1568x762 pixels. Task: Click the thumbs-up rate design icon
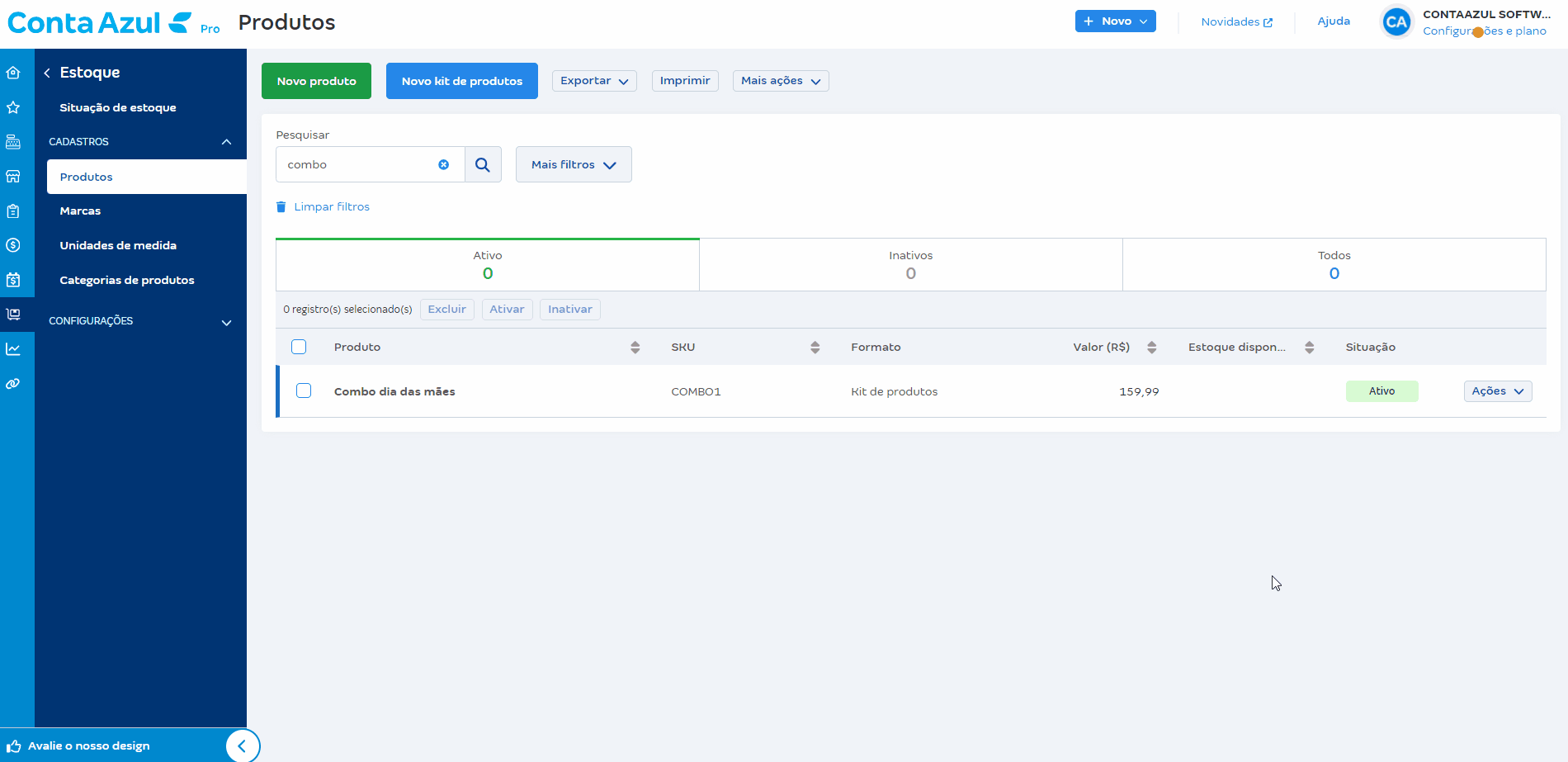click(x=13, y=746)
